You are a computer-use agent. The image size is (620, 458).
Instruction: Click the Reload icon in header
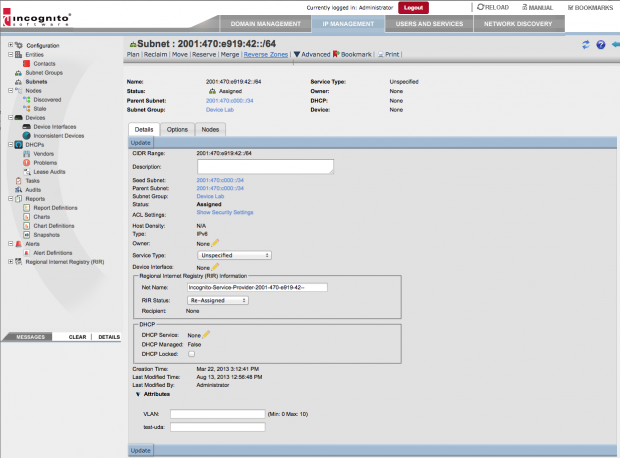point(480,7)
